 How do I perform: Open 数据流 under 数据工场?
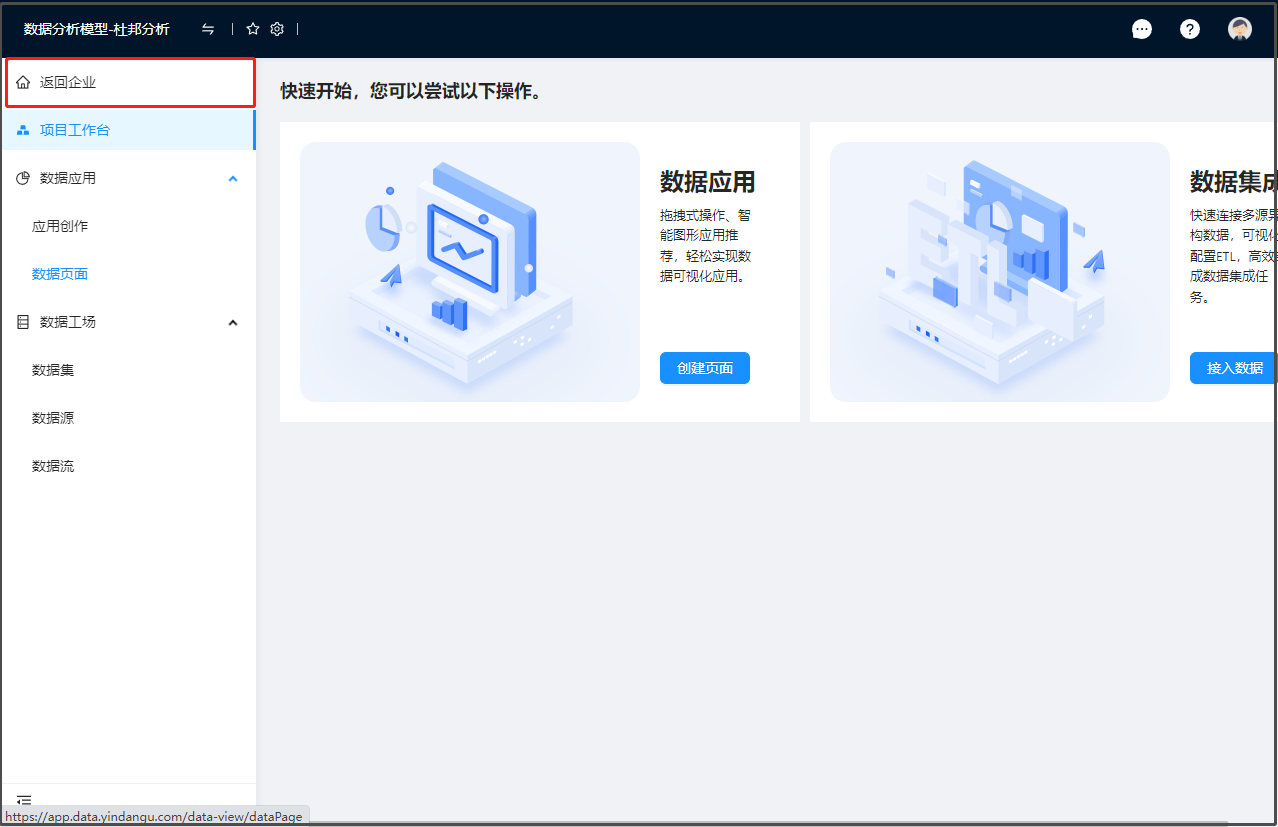pyautogui.click(x=53, y=466)
